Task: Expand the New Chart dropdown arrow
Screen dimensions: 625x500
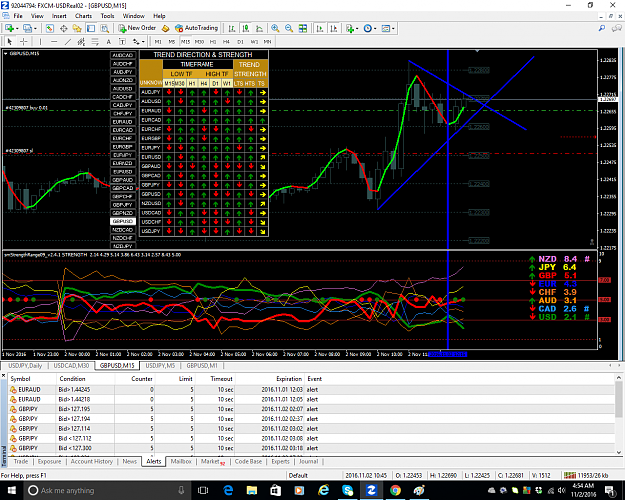Action: 17,29
